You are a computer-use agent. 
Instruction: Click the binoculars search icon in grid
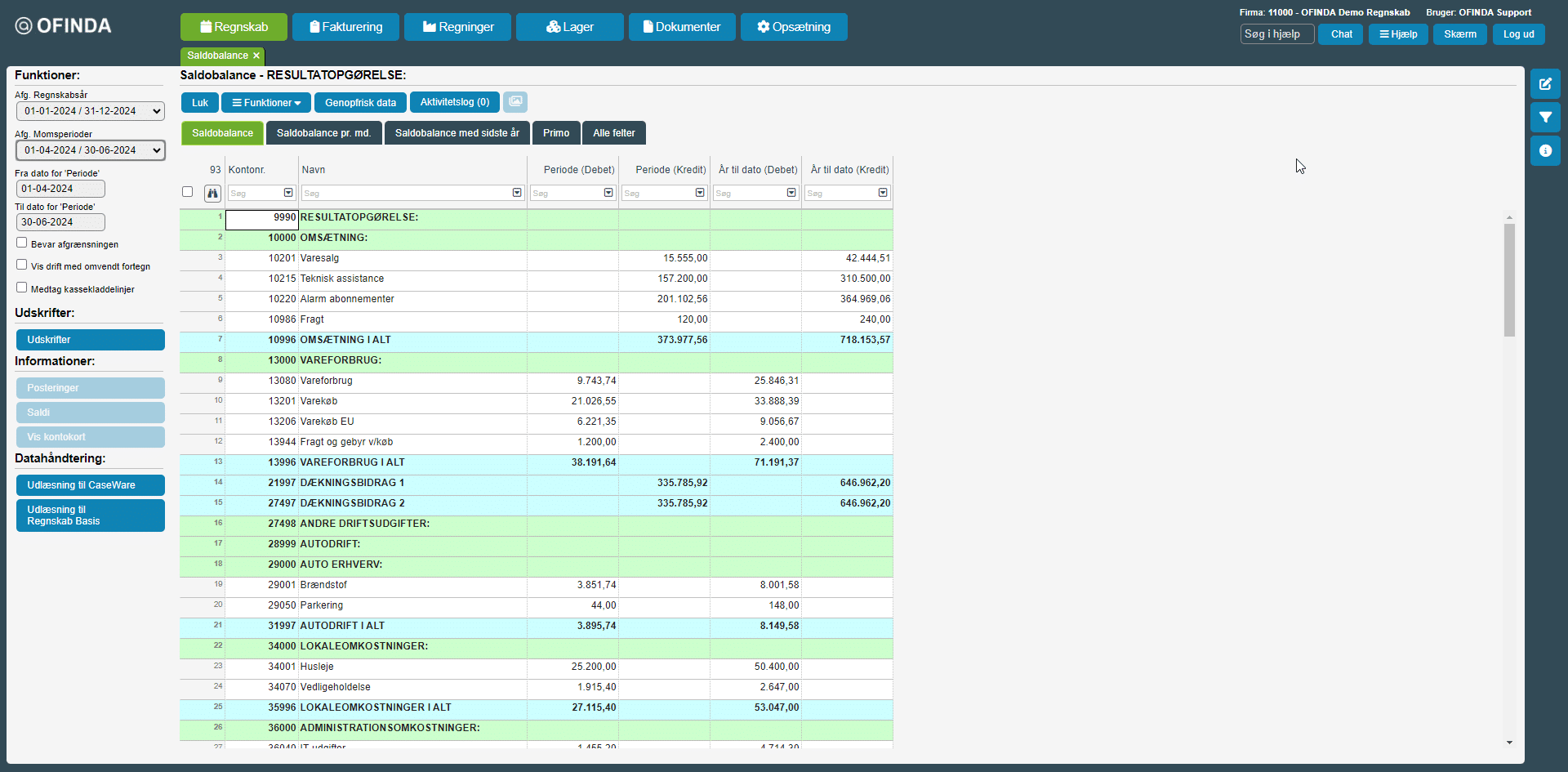[x=212, y=194]
